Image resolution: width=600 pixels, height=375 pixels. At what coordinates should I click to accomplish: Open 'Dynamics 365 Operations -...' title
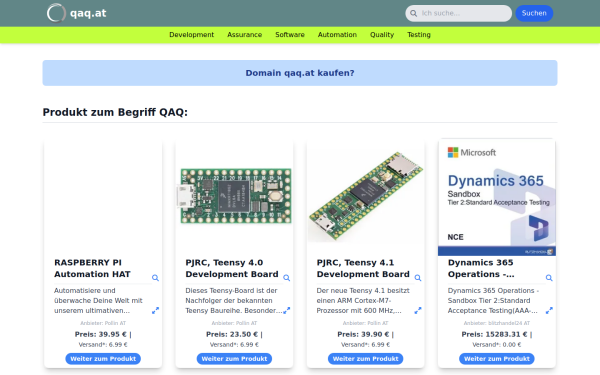pos(481,268)
